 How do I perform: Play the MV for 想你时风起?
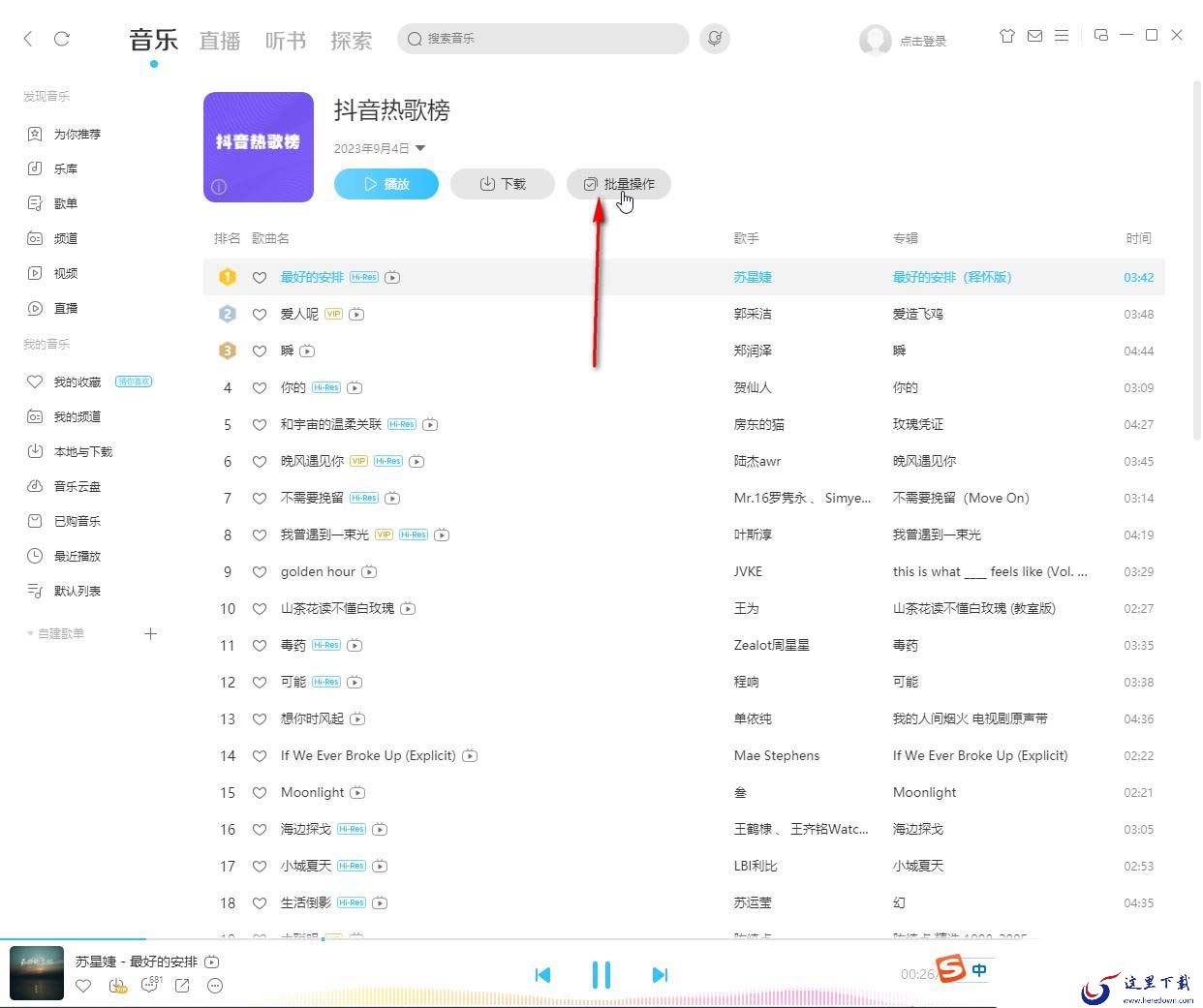[x=357, y=718]
